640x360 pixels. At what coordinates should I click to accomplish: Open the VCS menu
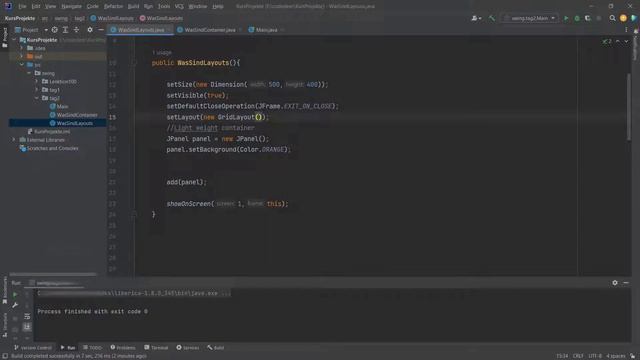point(179,6)
